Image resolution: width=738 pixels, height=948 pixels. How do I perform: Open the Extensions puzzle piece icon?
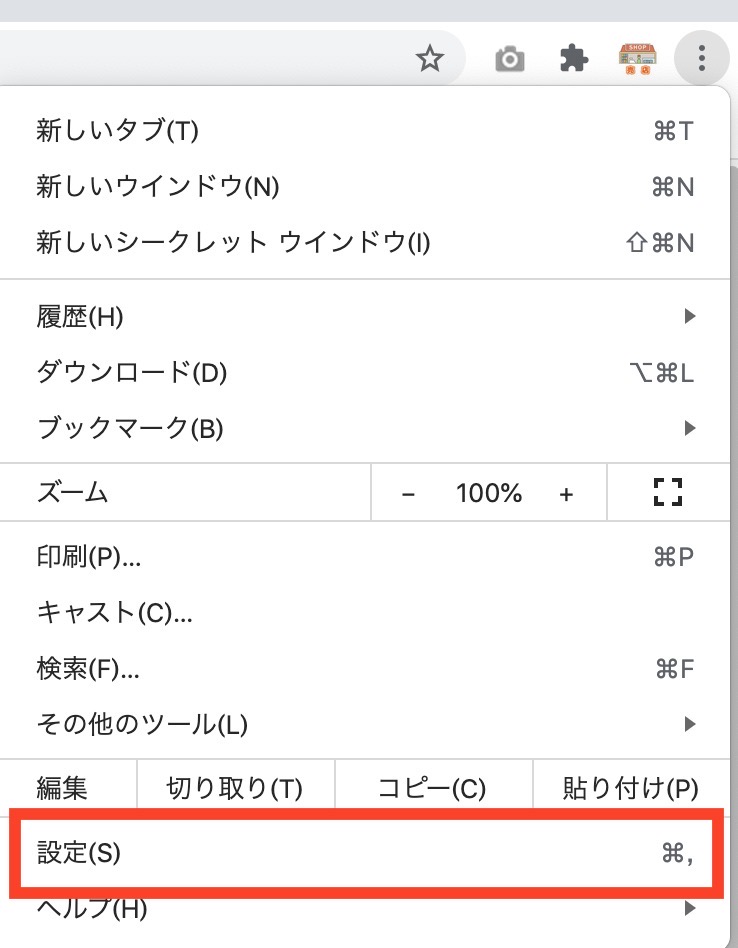tap(573, 59)
